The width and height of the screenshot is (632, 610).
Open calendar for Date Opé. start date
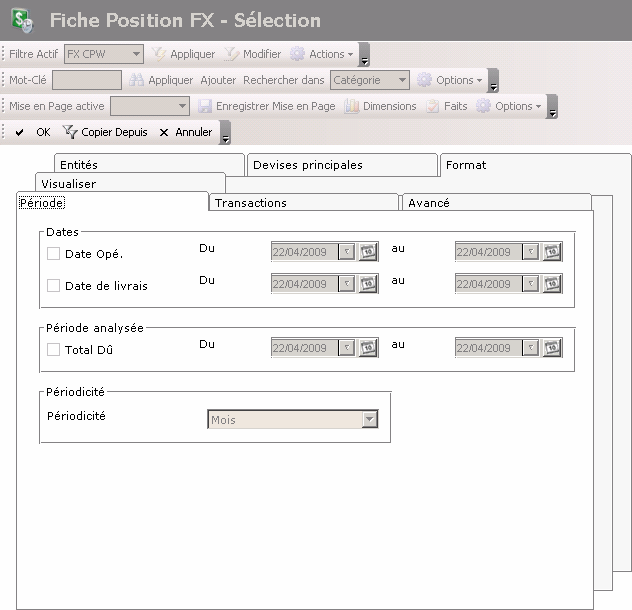[368, 252]
